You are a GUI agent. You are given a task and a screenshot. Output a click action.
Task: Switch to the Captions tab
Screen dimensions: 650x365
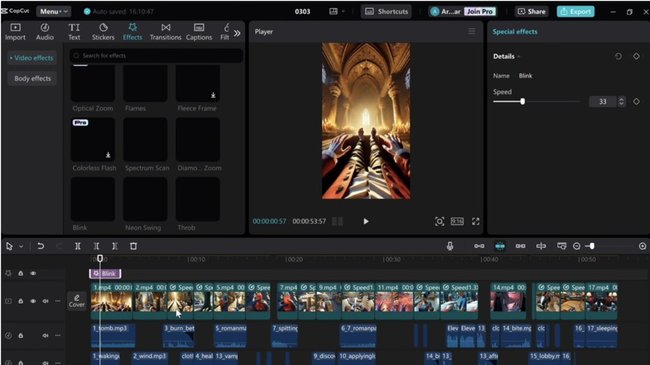199,32
